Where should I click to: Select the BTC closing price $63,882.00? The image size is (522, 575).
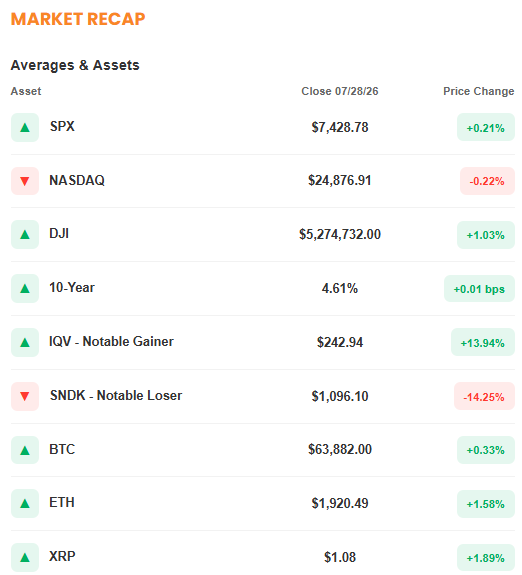tap(340, 449)
